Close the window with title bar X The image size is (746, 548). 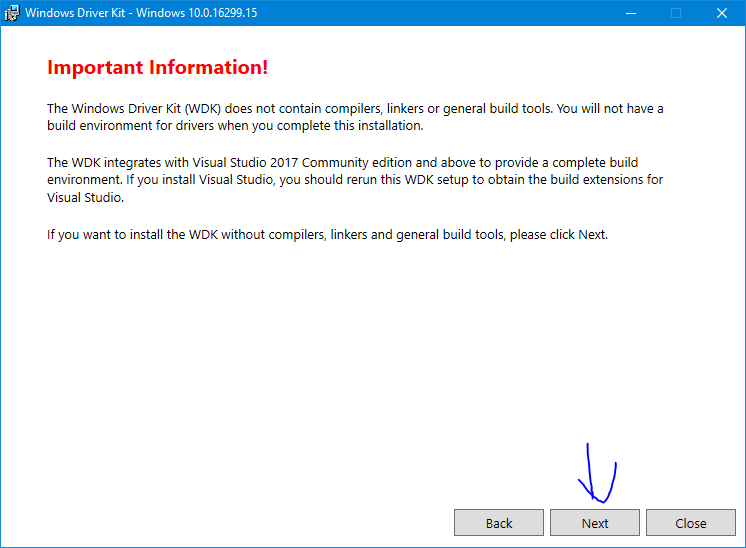coord(722,13)
